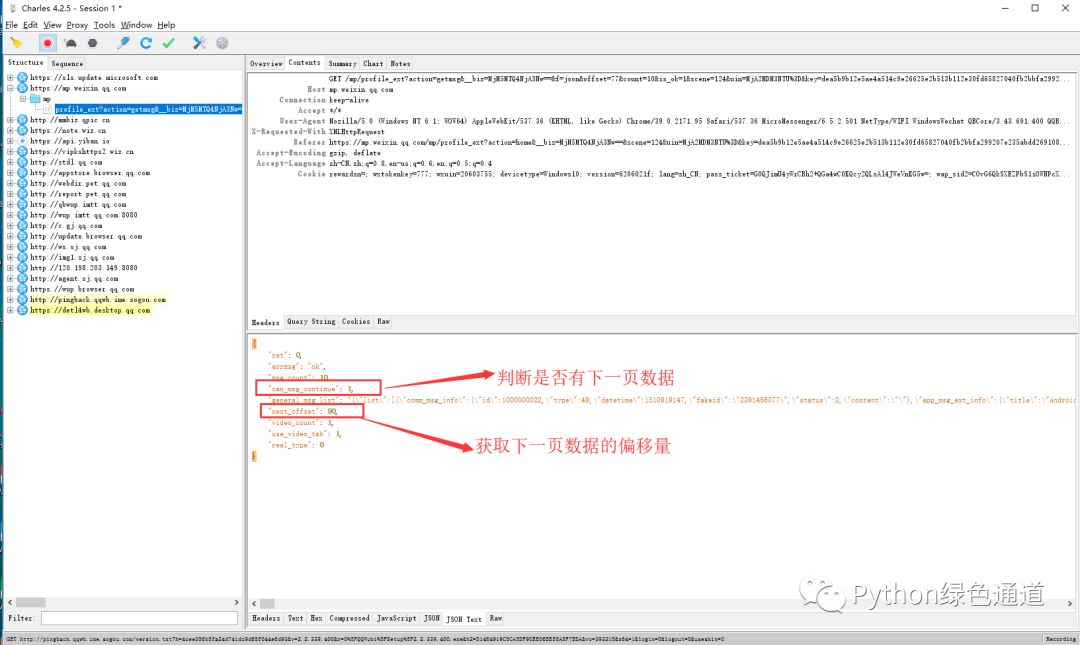Select host http://c.gj.qq.com

click(x=66, y=225)
